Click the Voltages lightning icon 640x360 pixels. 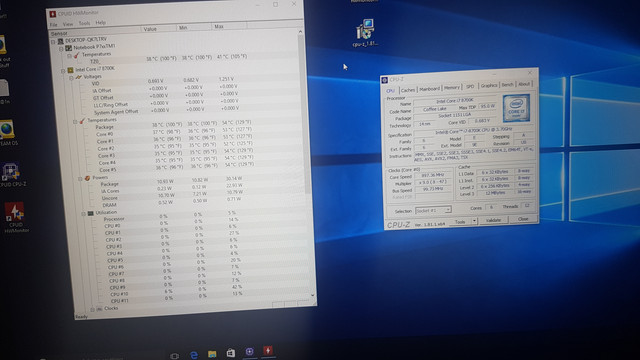point(78,77)
